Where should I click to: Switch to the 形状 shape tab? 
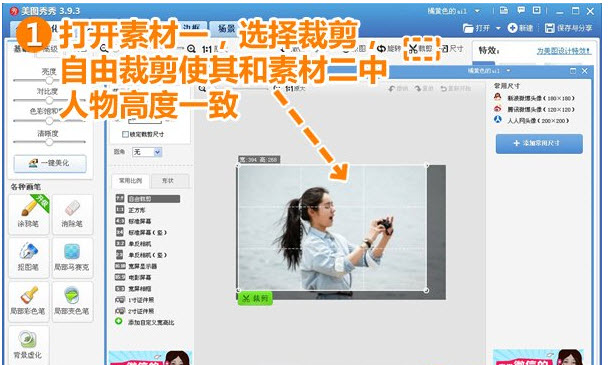point(168,181)
